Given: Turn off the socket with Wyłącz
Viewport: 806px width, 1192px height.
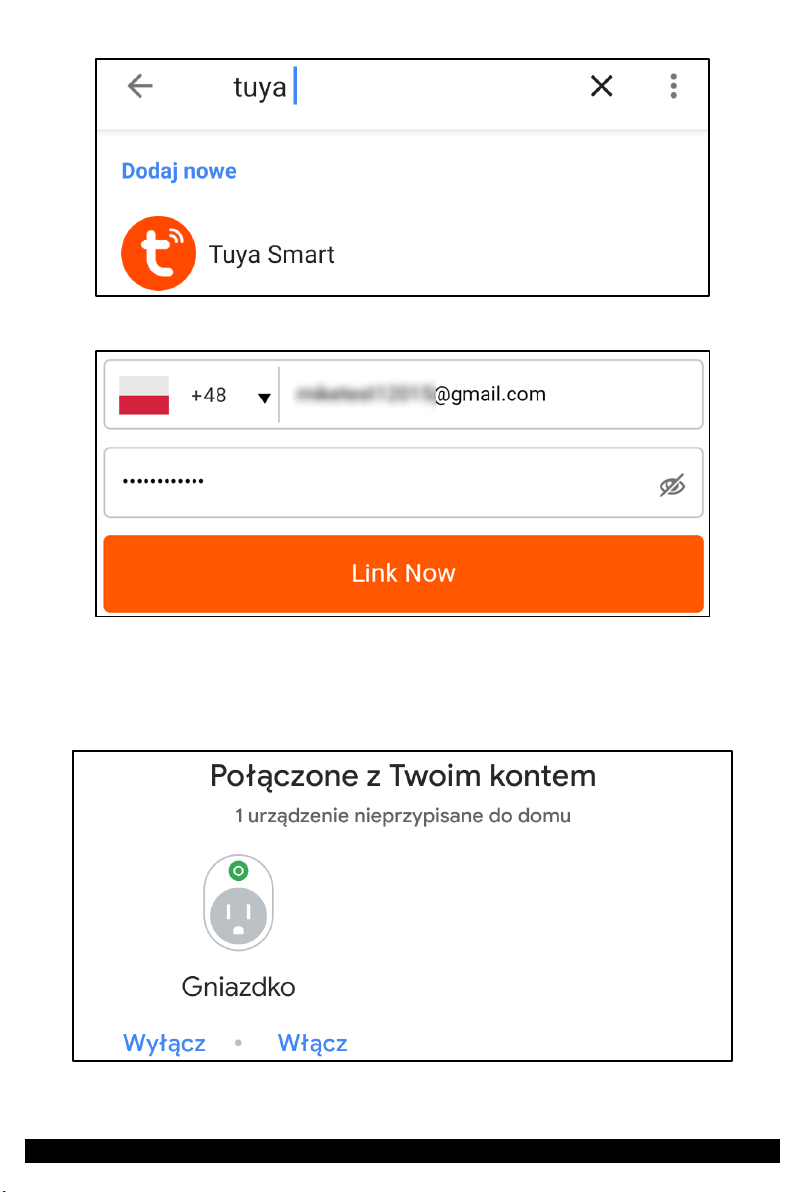Looking at the screenshot, I should point(164,1042).
